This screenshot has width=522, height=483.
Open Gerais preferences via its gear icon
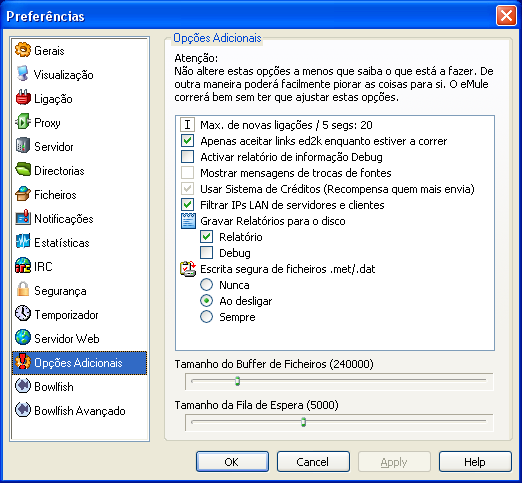23,50
